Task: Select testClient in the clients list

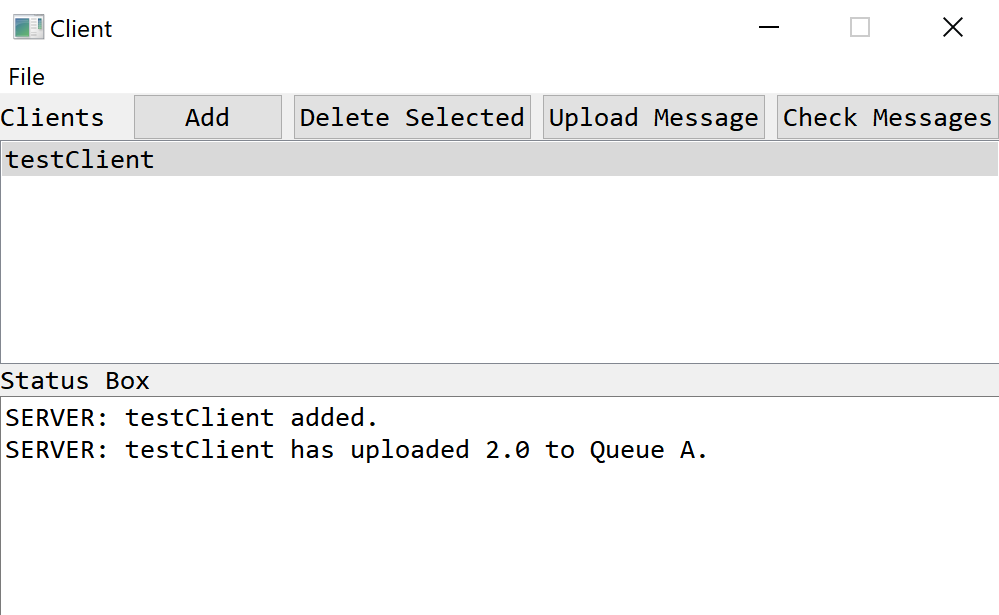Action: (x=80, y=160)
